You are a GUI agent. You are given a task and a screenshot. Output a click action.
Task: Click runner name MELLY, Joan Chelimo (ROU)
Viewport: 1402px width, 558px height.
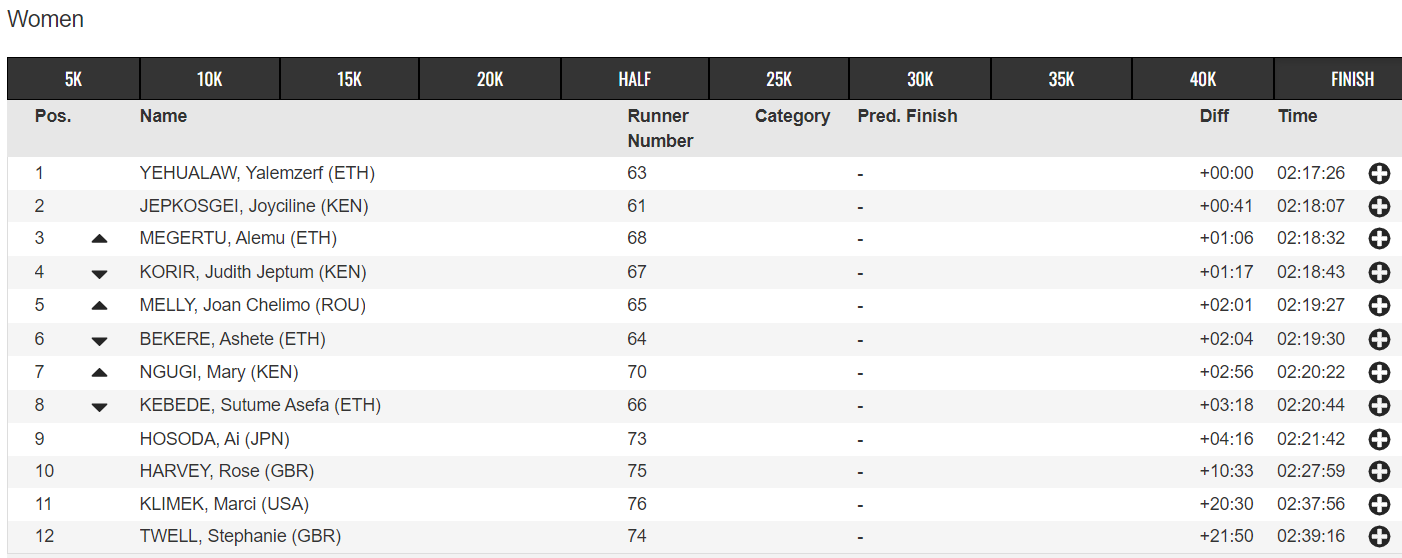[x=253, y=305]
